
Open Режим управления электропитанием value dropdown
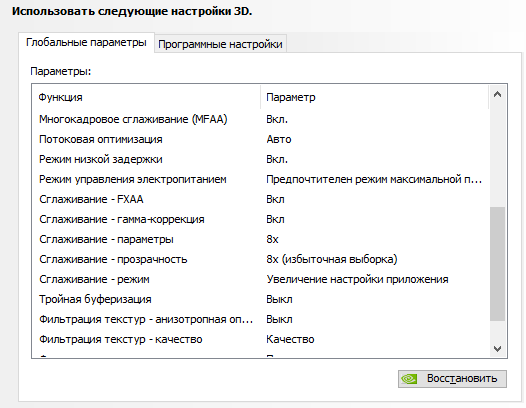coord(374,179)
